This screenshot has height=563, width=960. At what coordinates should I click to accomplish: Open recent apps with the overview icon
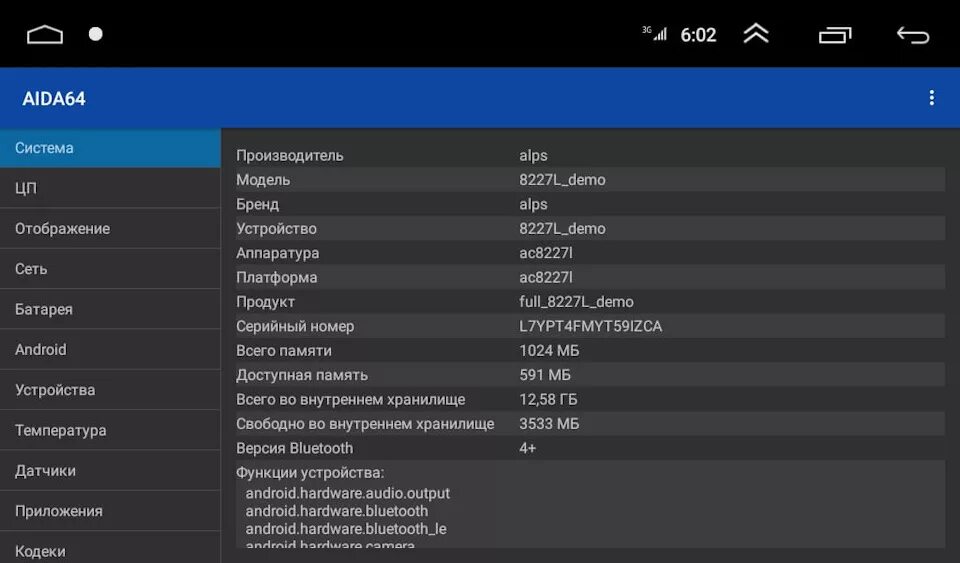click(x=835, y=35)
